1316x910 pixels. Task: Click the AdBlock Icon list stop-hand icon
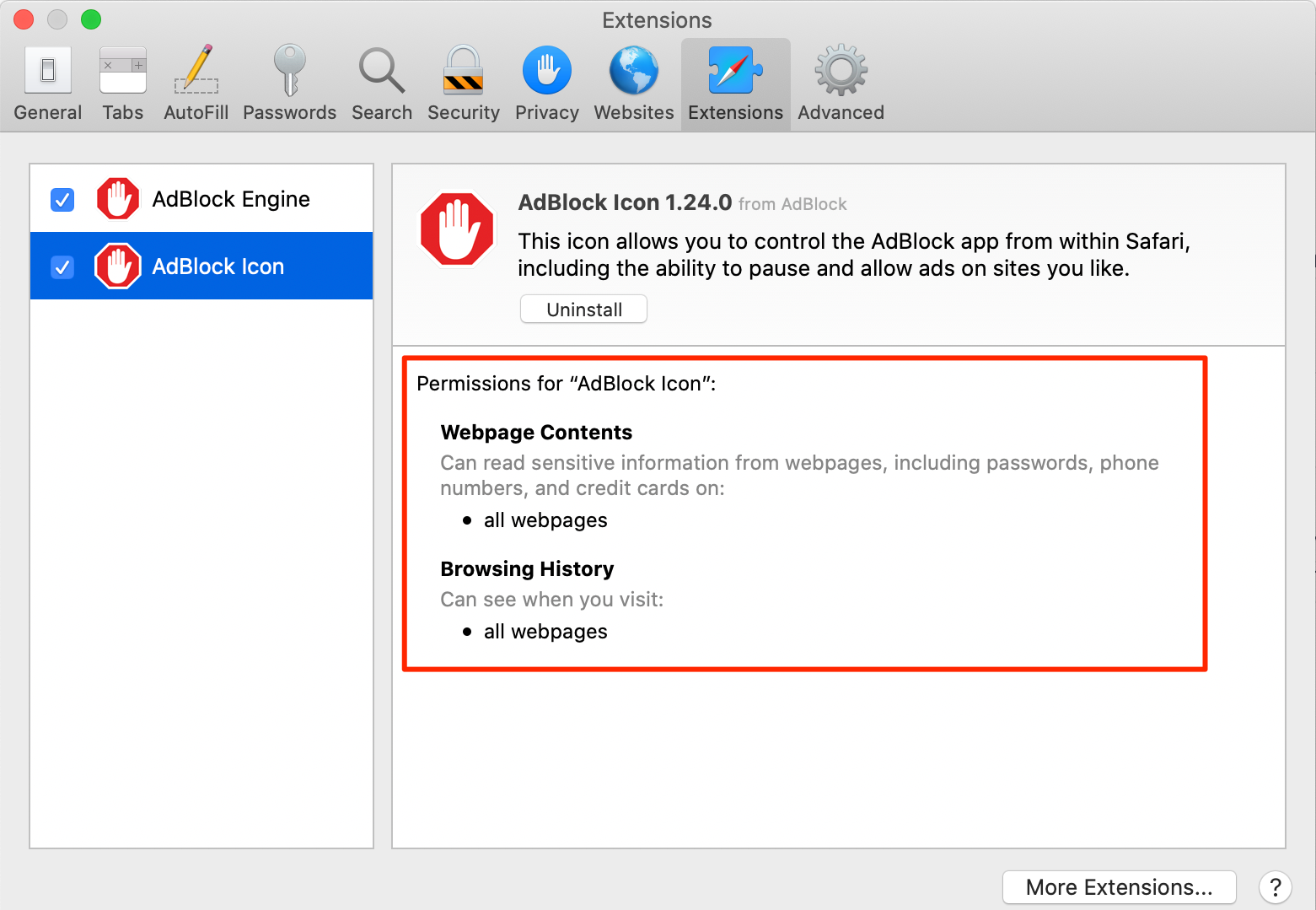click(118, 267)
